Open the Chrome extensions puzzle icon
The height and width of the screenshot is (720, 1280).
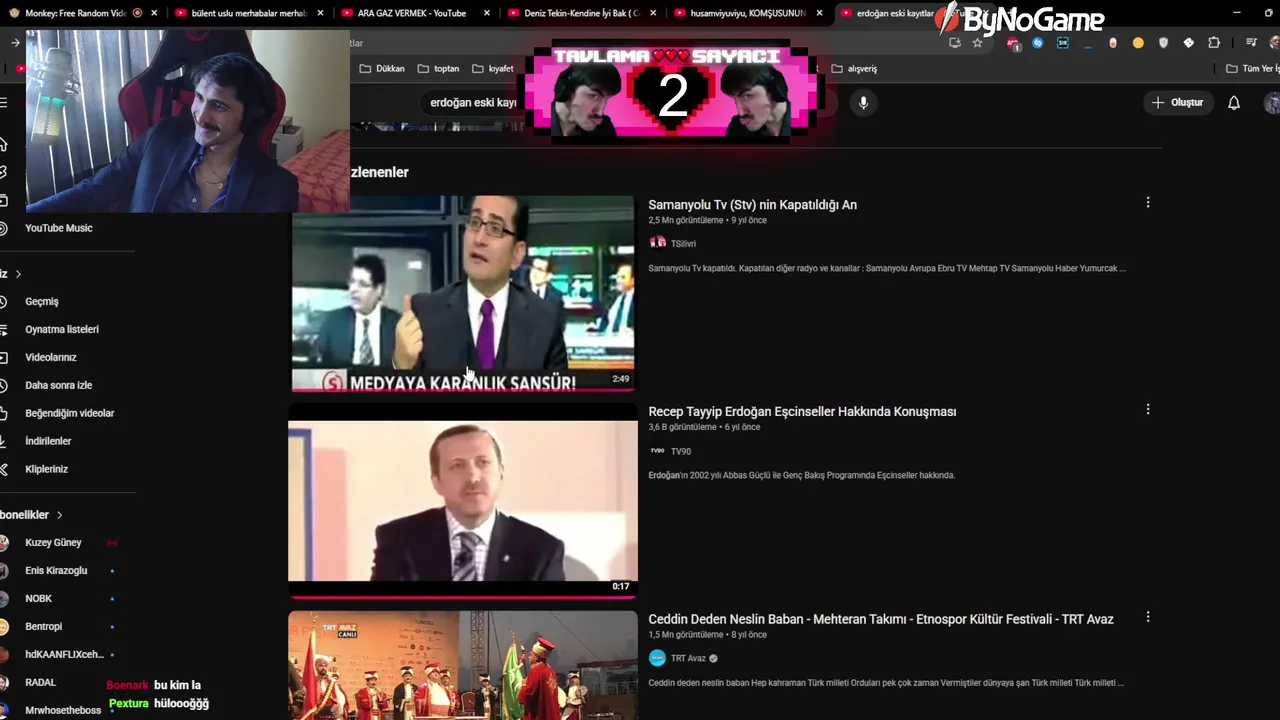point(1214,43)
